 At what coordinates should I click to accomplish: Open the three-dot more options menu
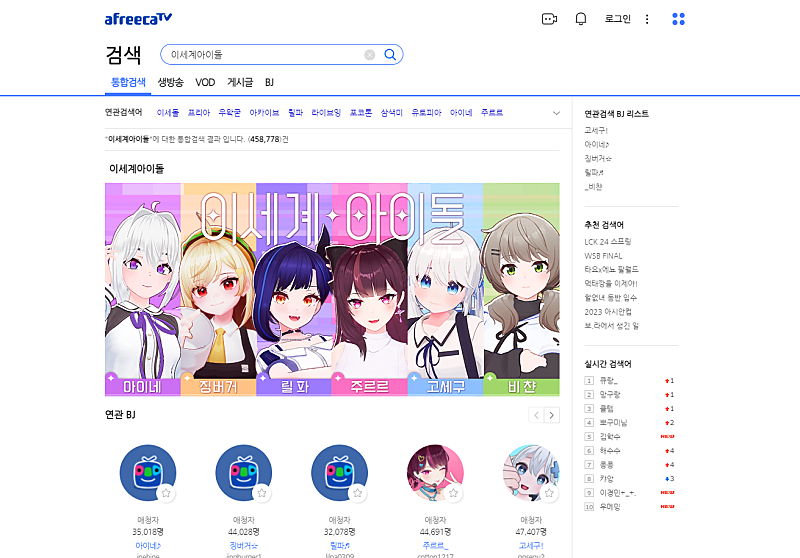point(647,19)
